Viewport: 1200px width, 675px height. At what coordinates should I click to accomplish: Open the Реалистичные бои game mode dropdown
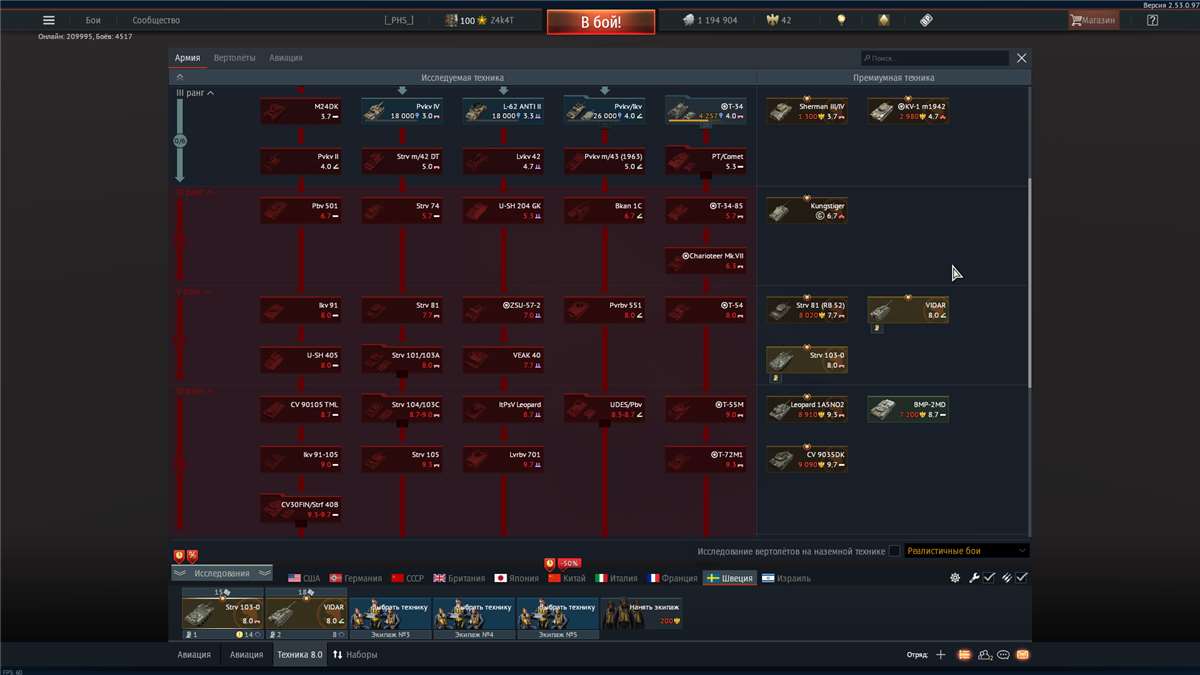[x=966, y=551]
